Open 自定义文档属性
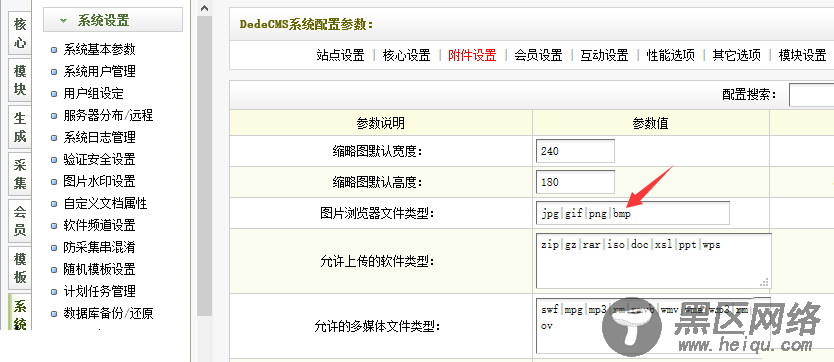The image size is (834, 362). [105, 204]
